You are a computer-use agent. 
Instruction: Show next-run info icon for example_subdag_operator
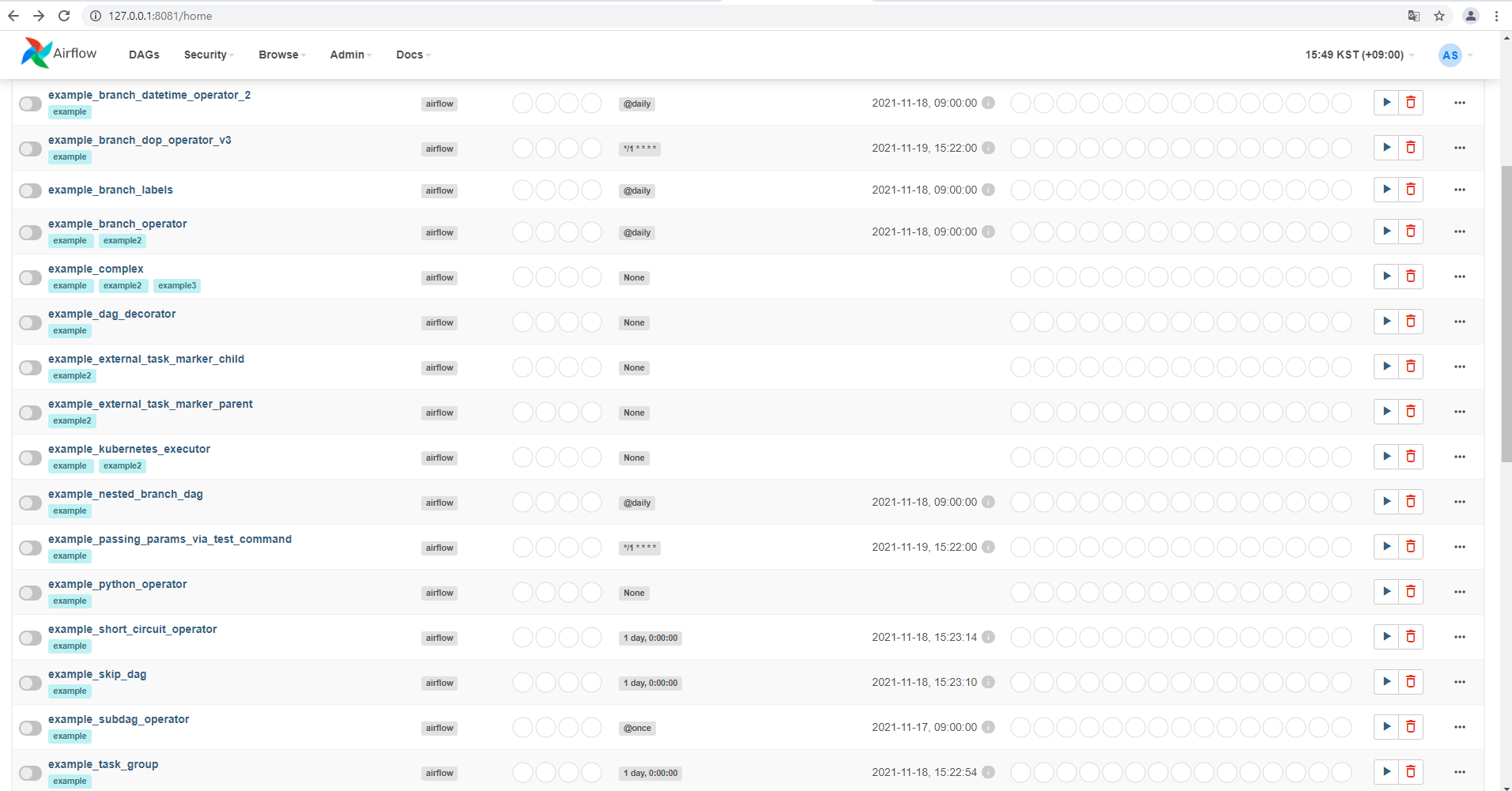(988, 727)
